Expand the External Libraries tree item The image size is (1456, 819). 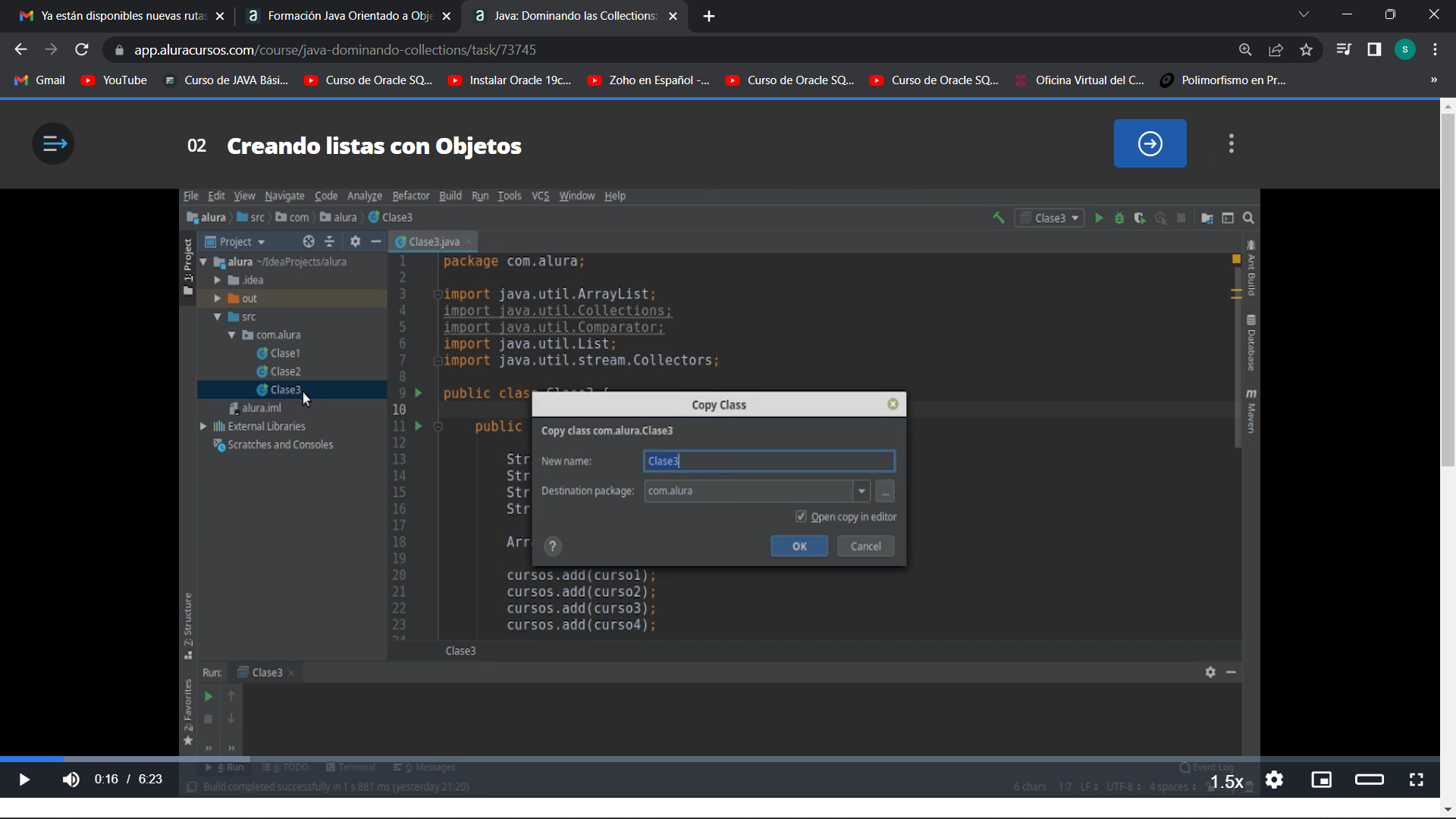pos(204,428)
